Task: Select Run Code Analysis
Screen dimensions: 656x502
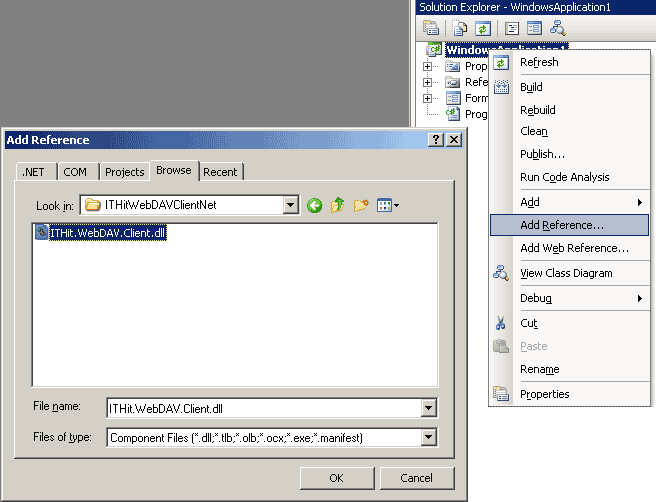Action: (569, 177)
